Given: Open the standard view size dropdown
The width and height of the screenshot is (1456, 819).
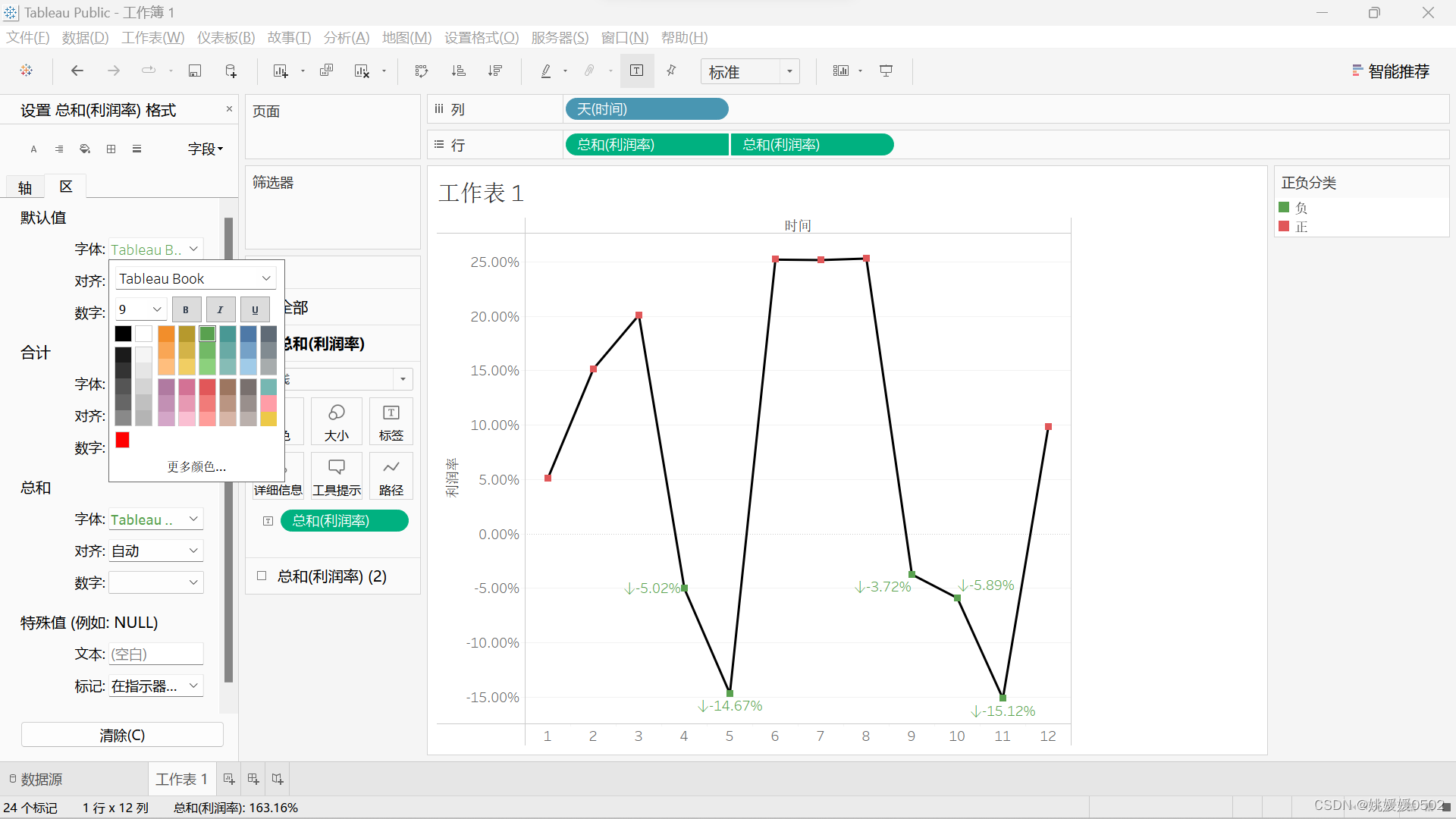Looking at the screenshot, I should pos(789,71).
